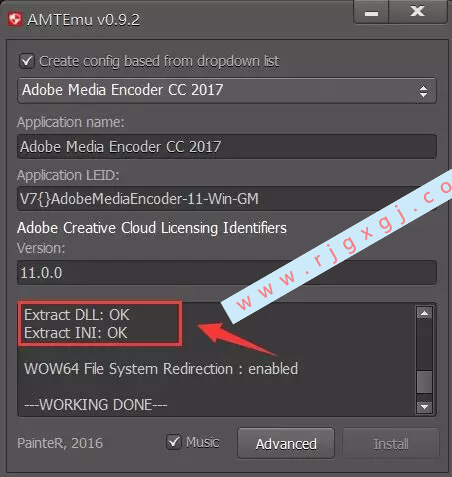Viewport: 452px width, 477px height.
Task: Click the log scrollbar down arrow
Action: (424, 406)
